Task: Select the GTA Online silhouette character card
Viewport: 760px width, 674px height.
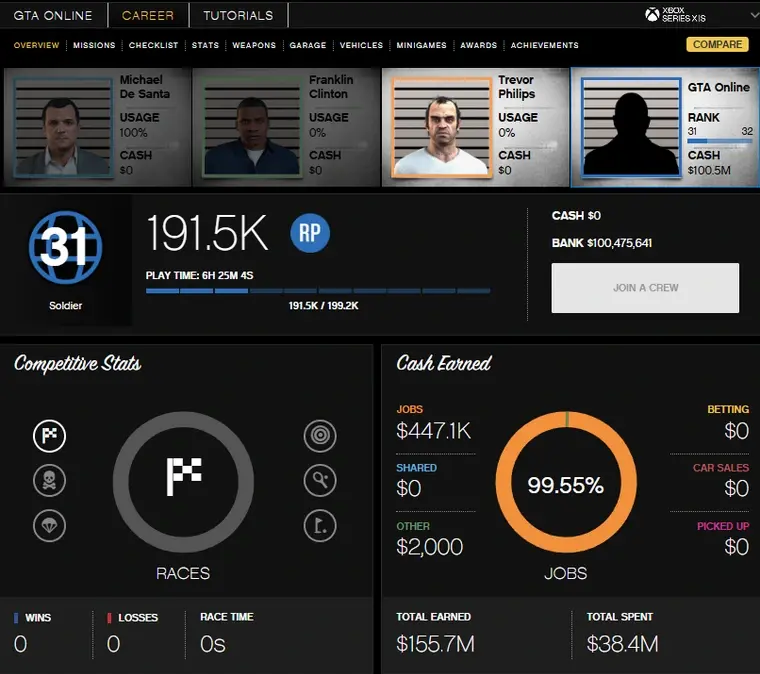Action: pos(665,127)
